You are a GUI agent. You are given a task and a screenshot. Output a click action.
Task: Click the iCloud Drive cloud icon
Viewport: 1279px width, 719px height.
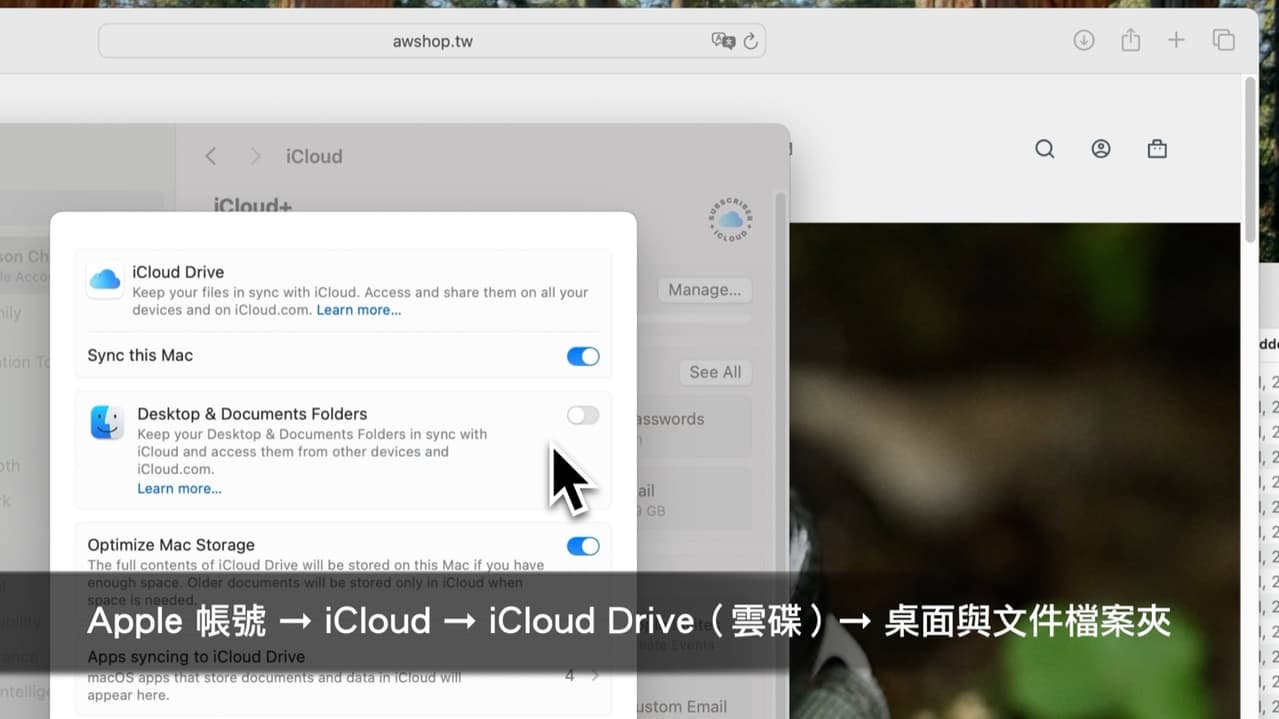[x=105, y=280]
